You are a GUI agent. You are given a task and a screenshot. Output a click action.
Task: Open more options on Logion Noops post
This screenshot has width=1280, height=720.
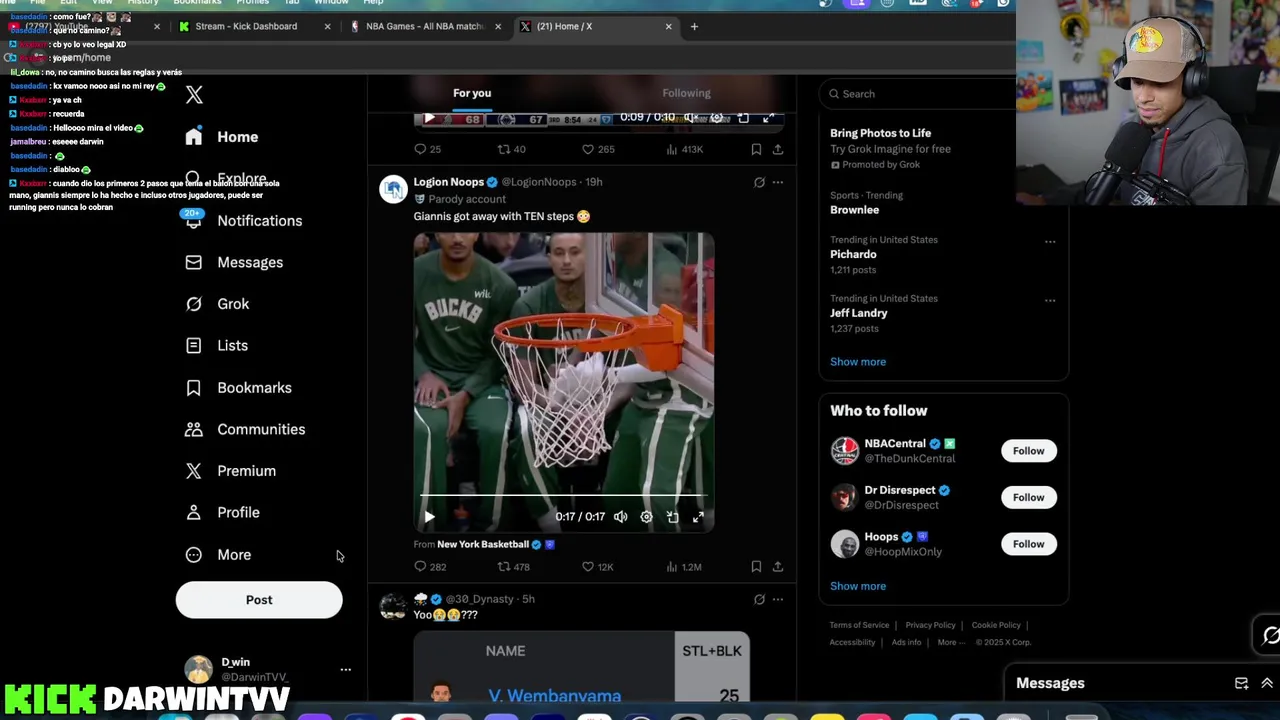[777, 183]
